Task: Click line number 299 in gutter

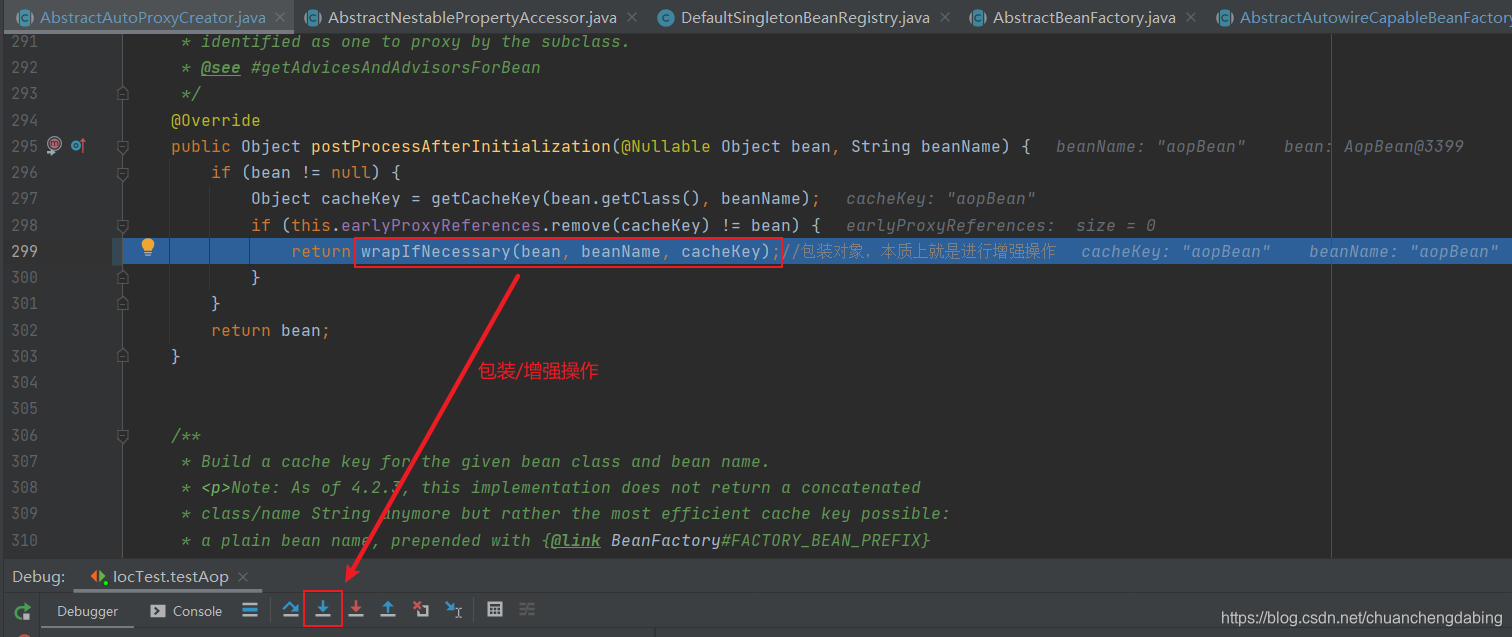Action: (23, 251)
